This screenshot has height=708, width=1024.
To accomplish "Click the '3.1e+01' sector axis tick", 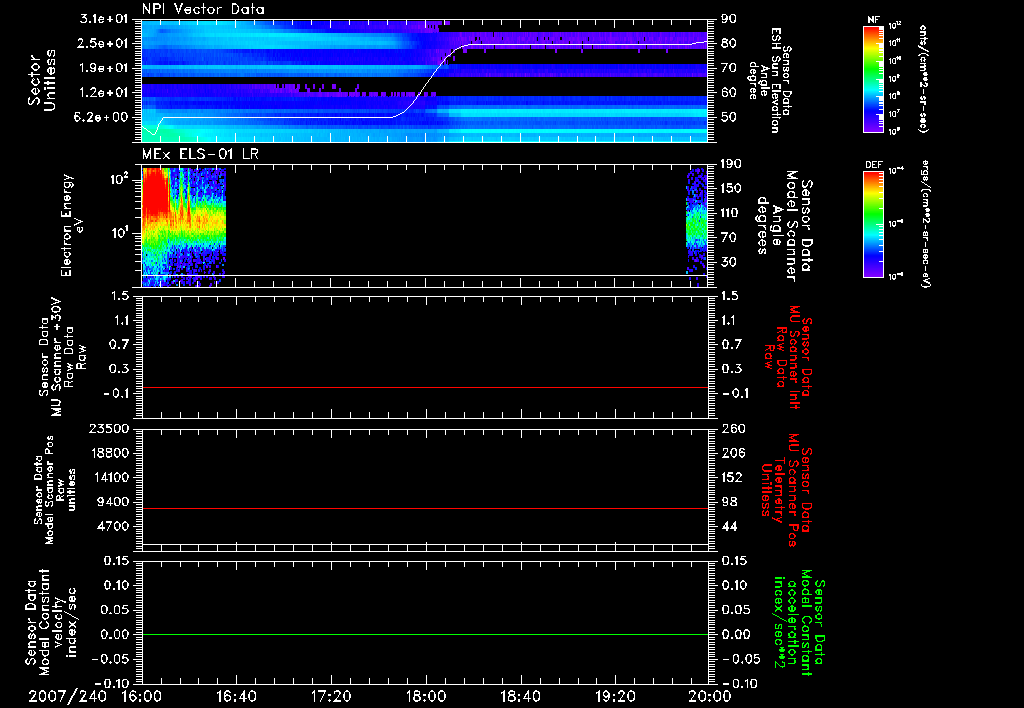I will [x=103, y=19].
